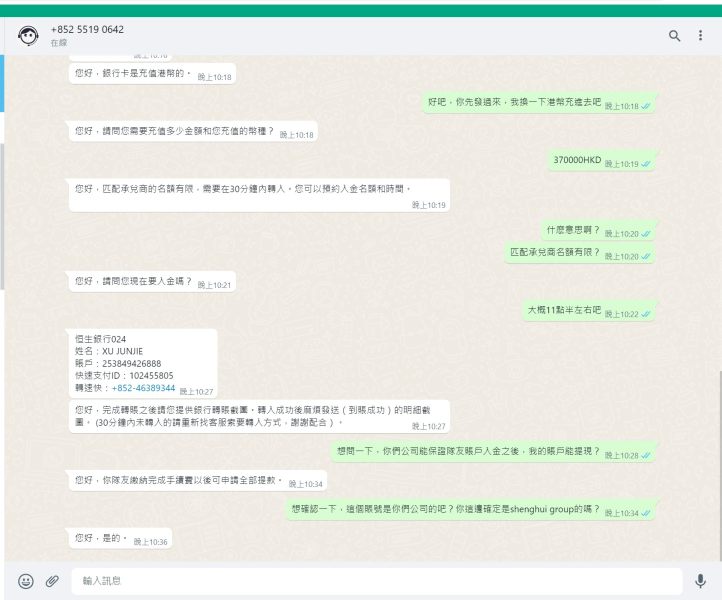
Task: Click the '您好，是的' message bubble
Action: coord(120,538)
